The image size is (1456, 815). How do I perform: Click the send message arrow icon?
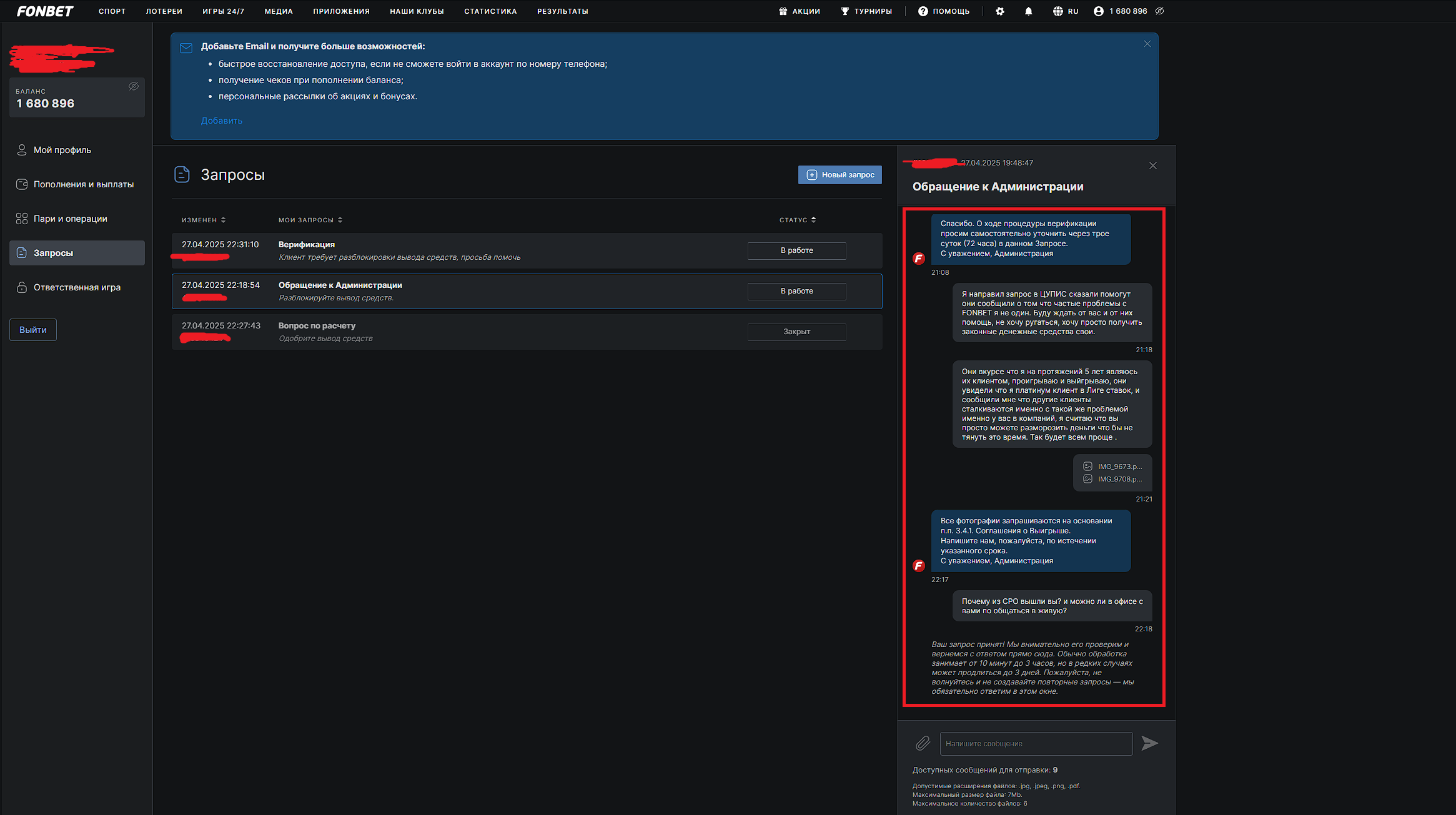pos(1149,743)
